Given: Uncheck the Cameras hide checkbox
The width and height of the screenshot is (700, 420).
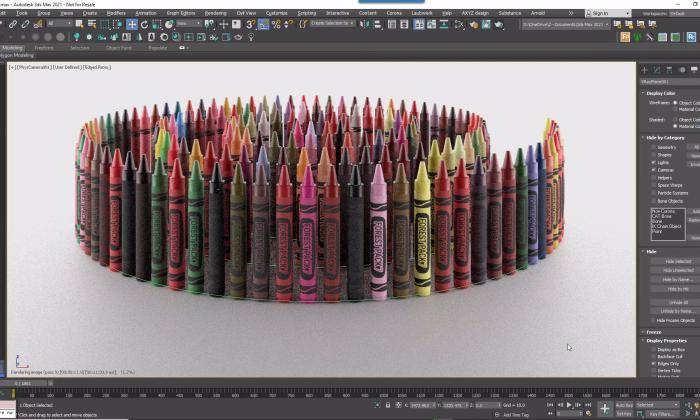Looking at the screenshot, I should (654, 170).
